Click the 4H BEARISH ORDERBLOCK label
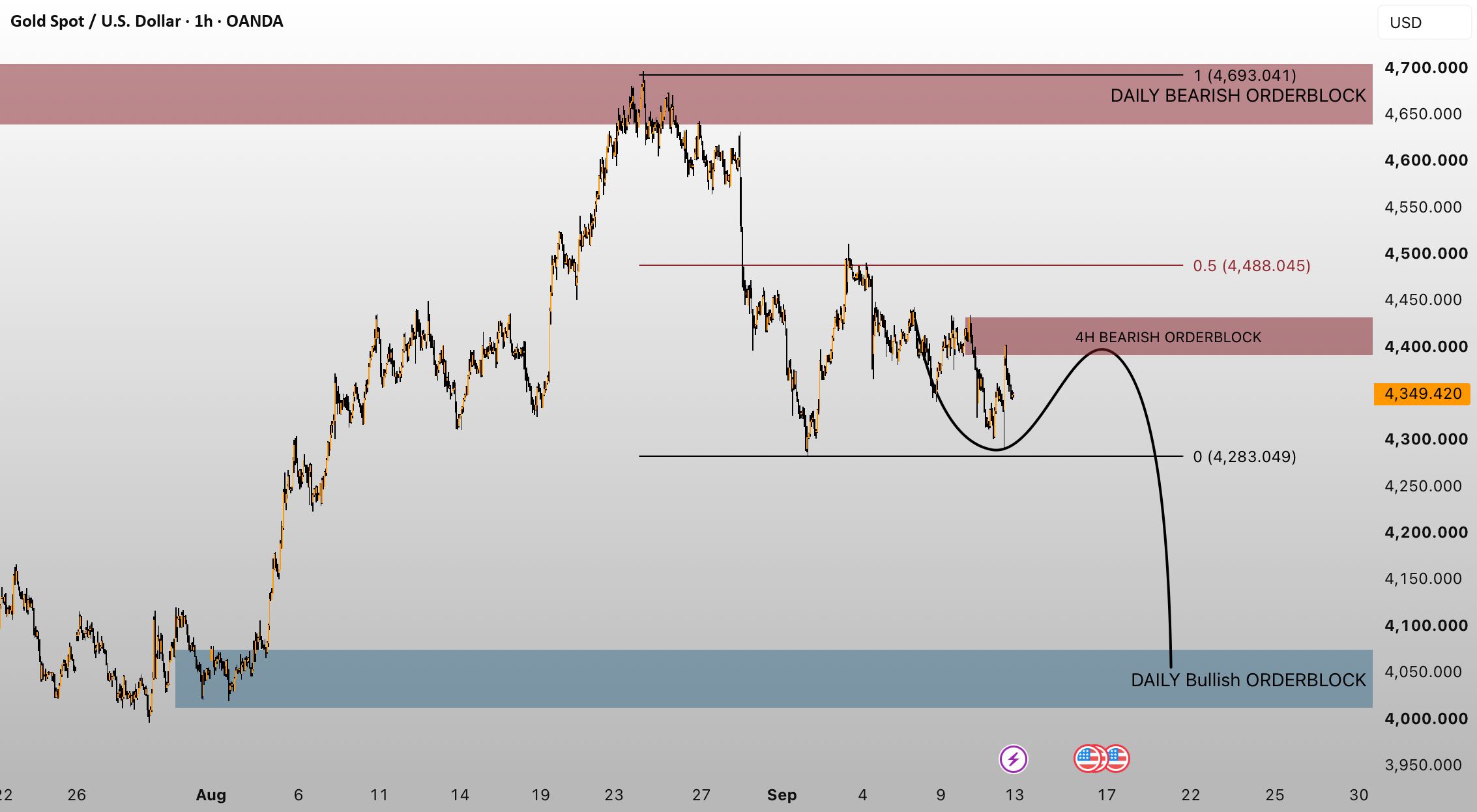Viewport: 1477px width, 812px height. [1168, 337]
